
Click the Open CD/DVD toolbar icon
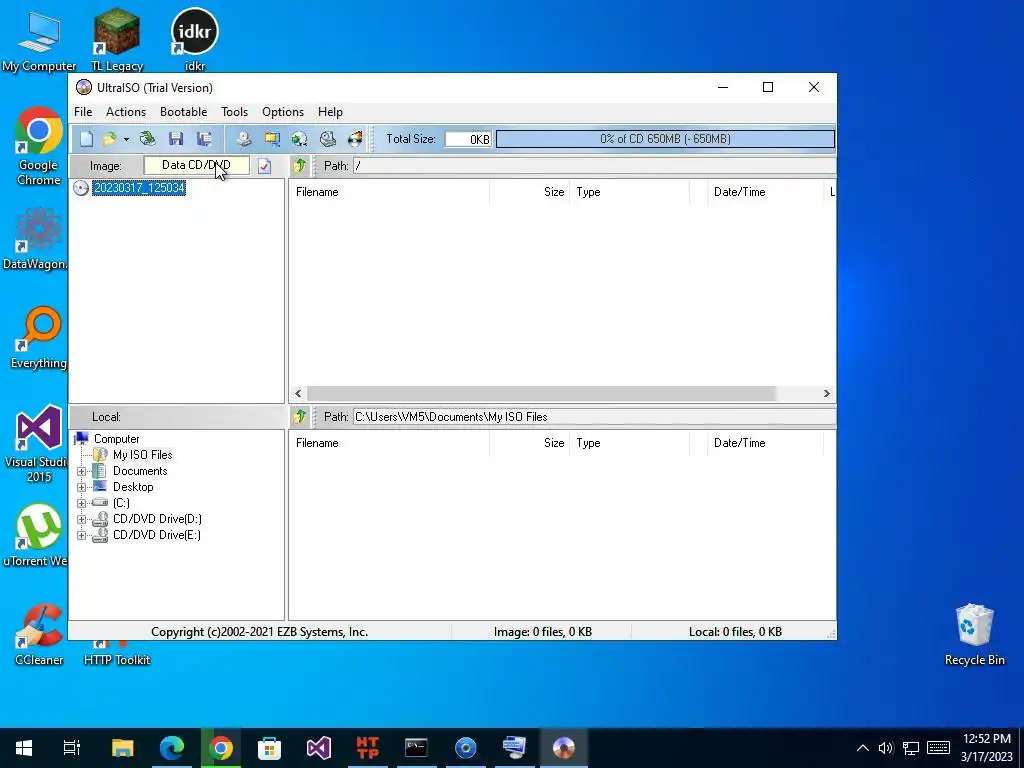[x=148, y=138]
